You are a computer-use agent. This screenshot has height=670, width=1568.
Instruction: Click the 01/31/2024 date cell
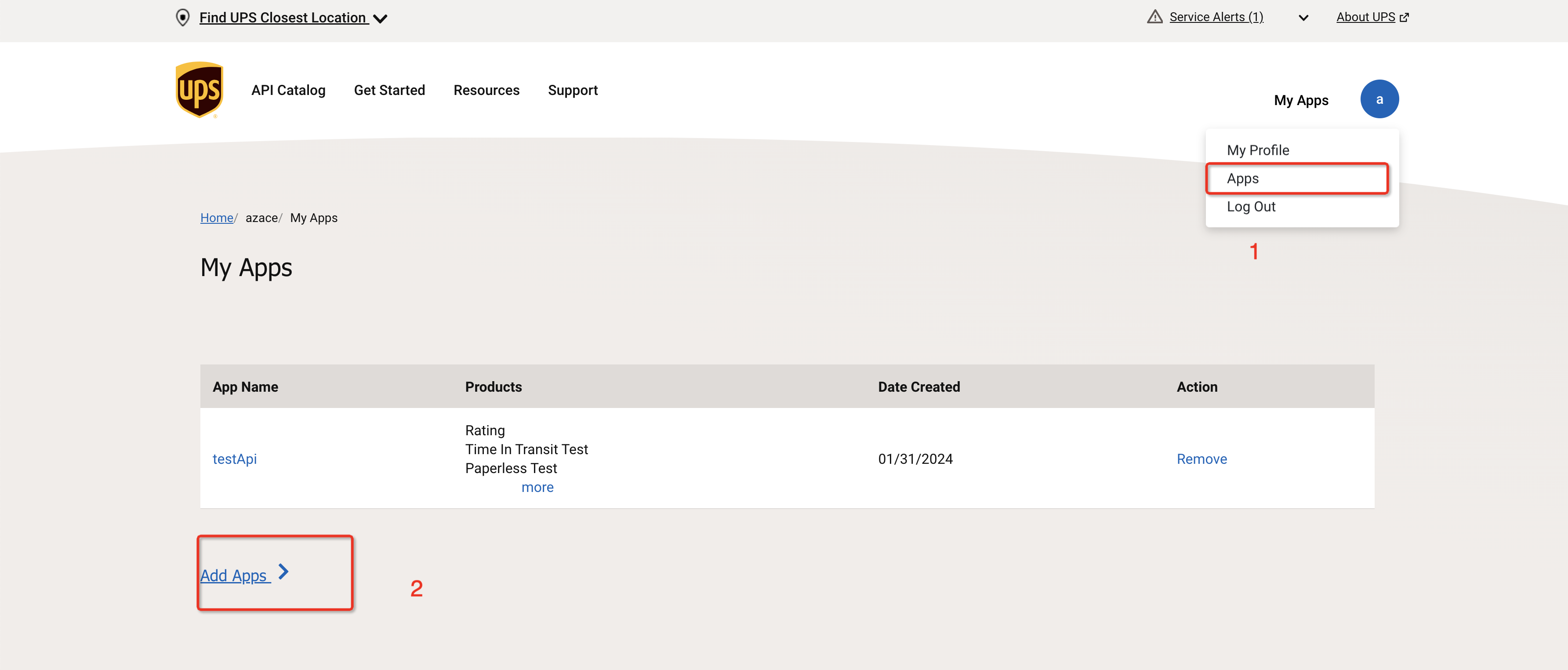pyautogui.click(x=915, y=459)
